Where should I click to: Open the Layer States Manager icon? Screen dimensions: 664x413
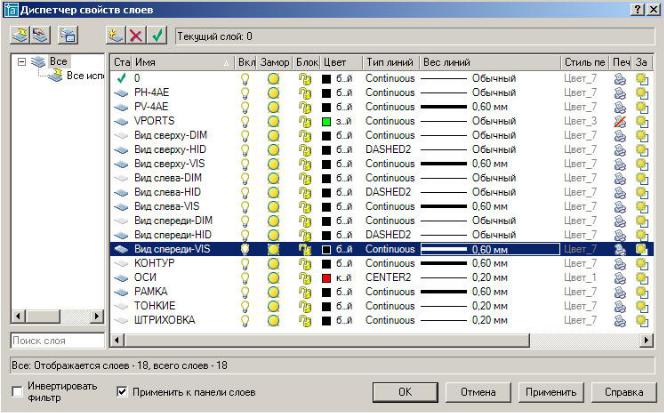(68, 35)
